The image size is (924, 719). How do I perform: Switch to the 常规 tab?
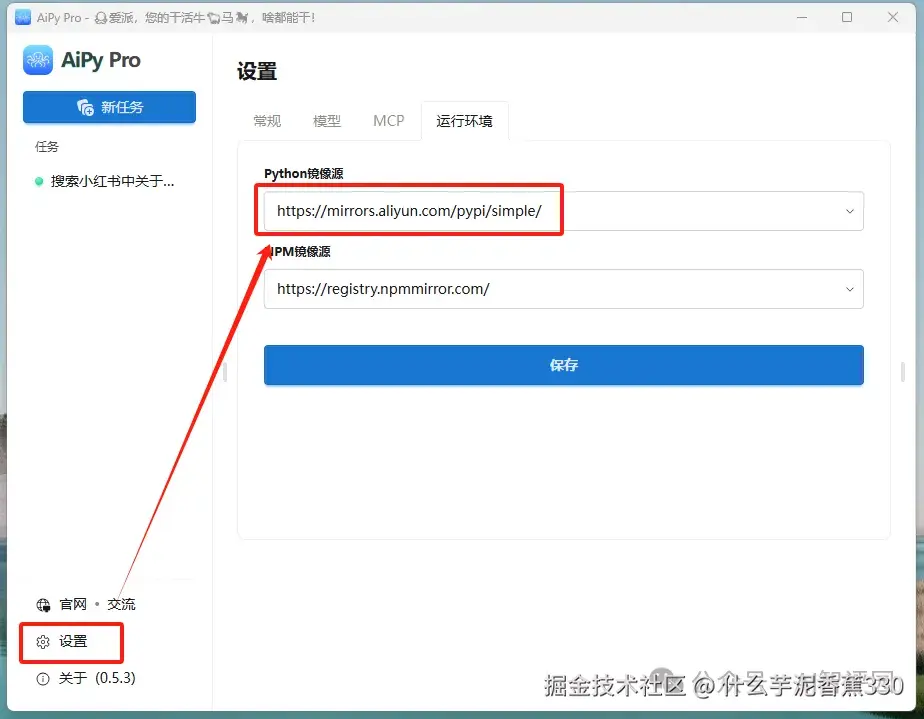(x=266, y=120)
